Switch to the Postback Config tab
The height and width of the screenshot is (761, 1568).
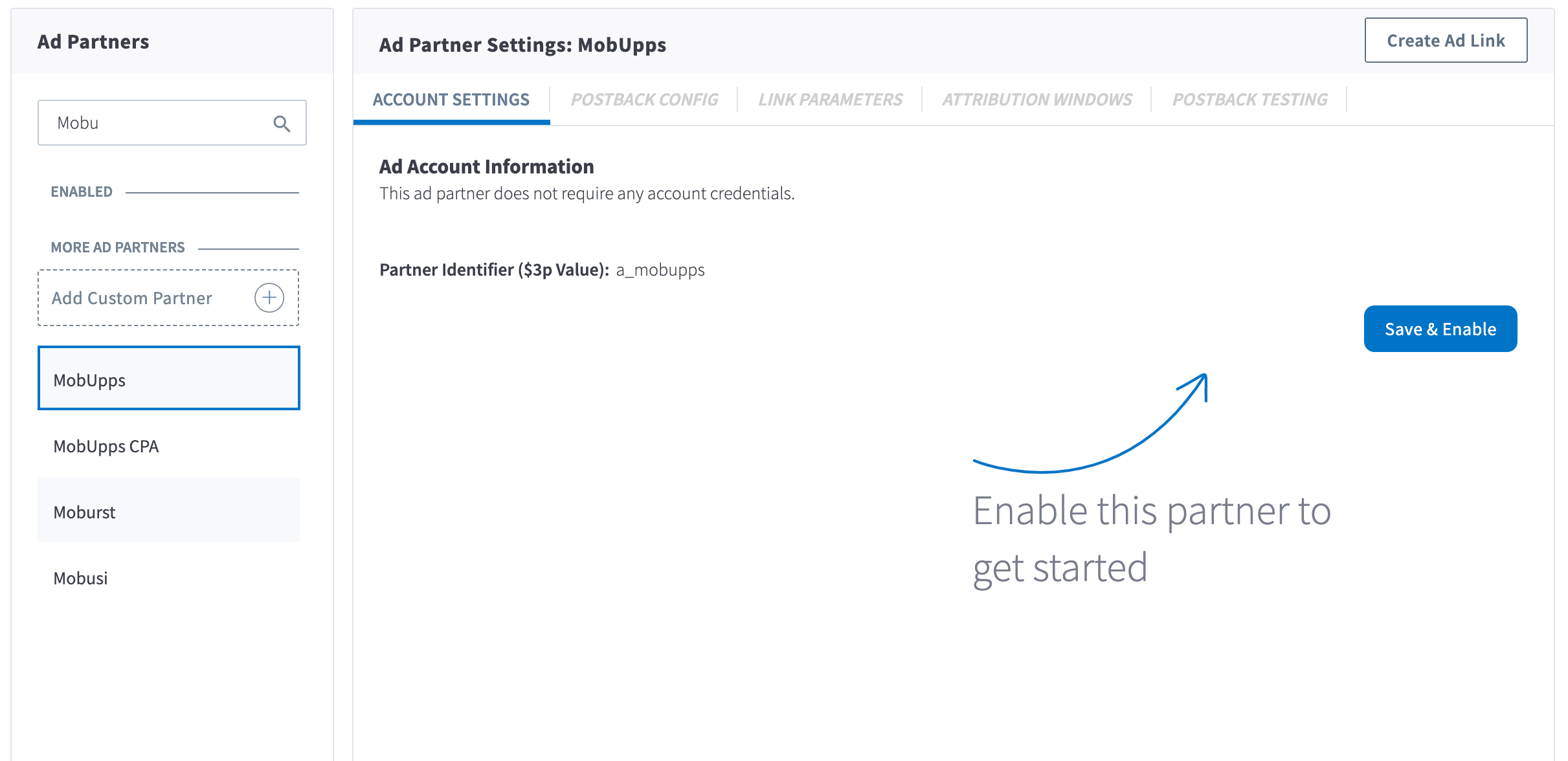coord(644,100)
